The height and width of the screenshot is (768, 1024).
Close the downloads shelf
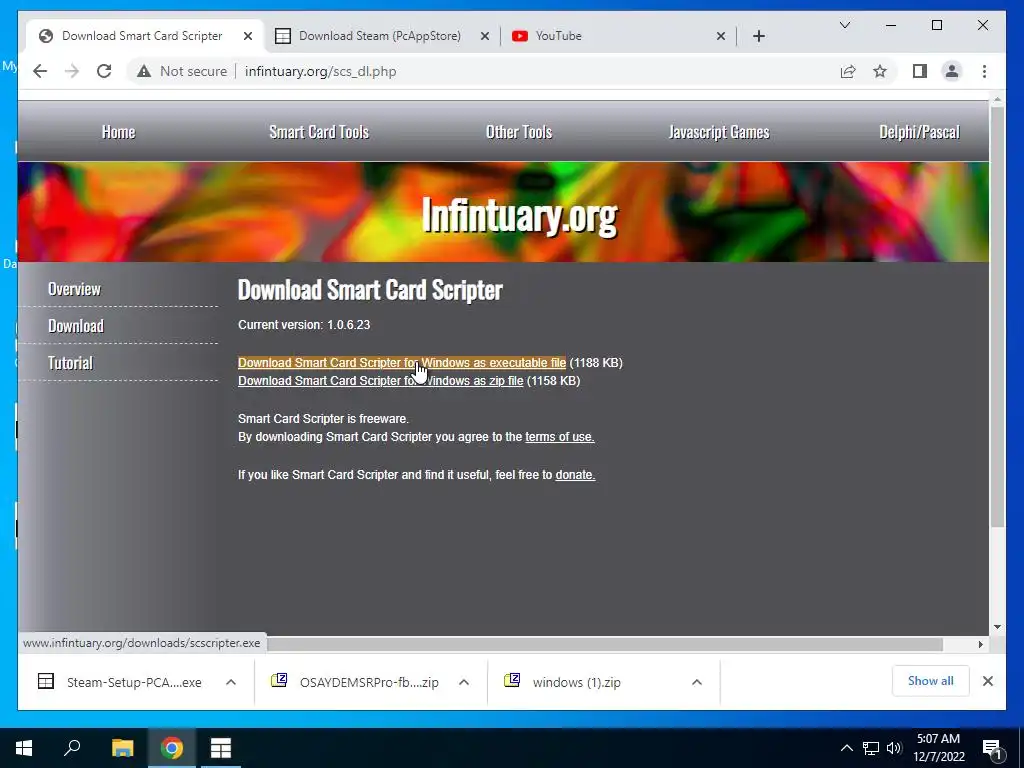[988, 681]
